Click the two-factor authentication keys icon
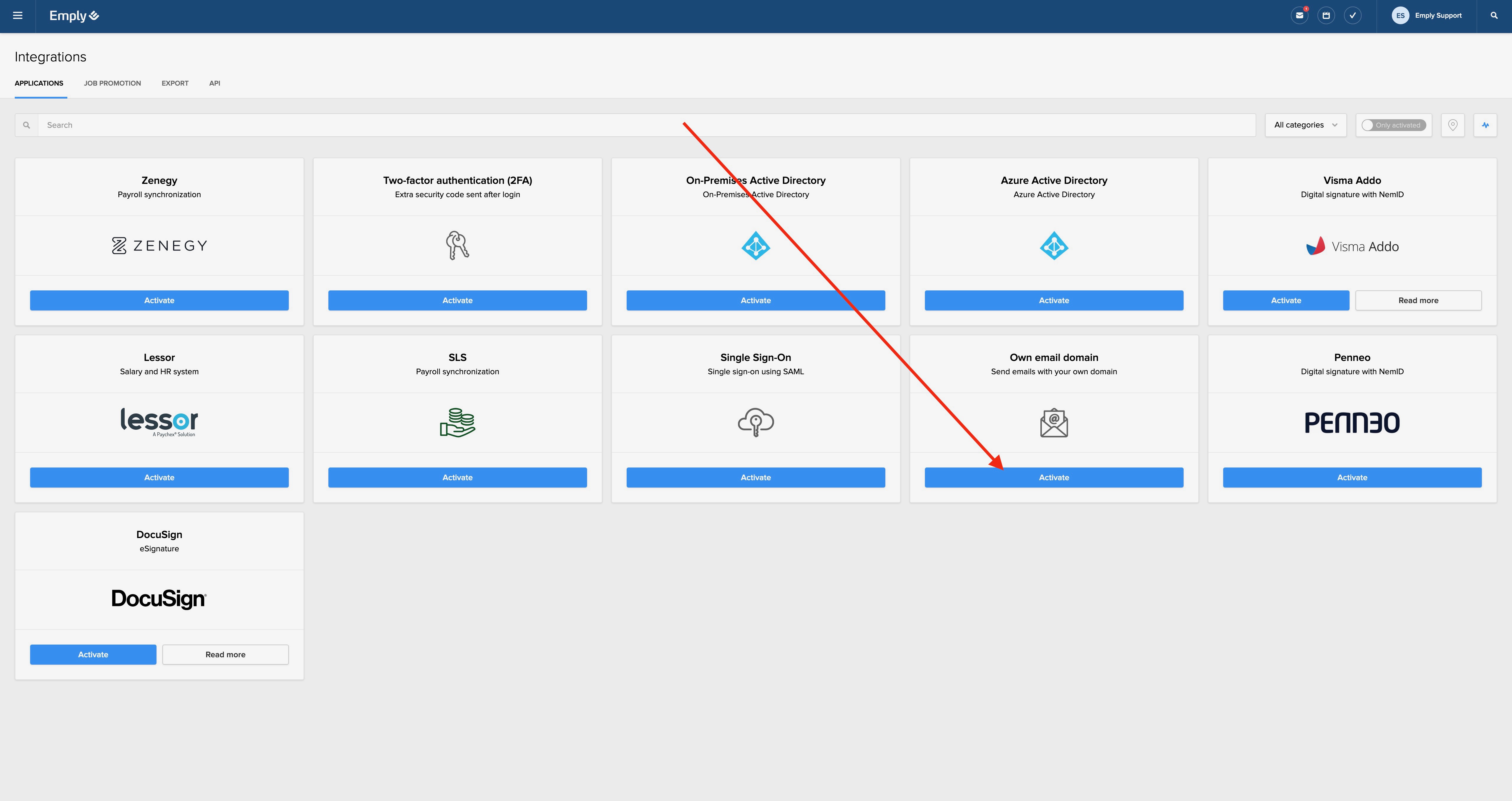Image resolution: width=1512 pixels, height=801 pixels. coord(457,245)
